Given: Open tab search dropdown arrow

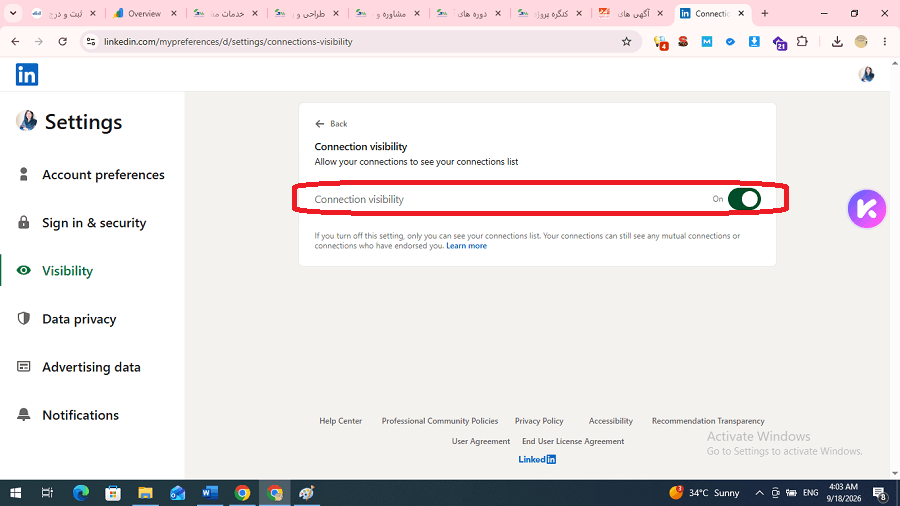Looking at the screenshot, I should click(13, 13).
